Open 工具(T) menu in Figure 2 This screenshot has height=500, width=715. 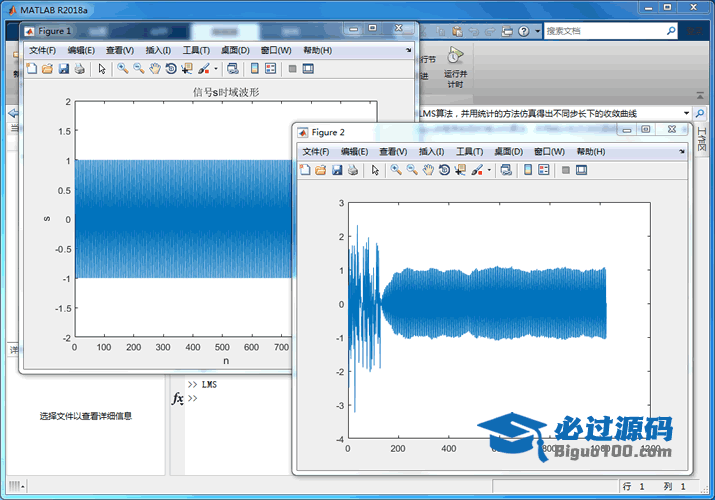469,151
